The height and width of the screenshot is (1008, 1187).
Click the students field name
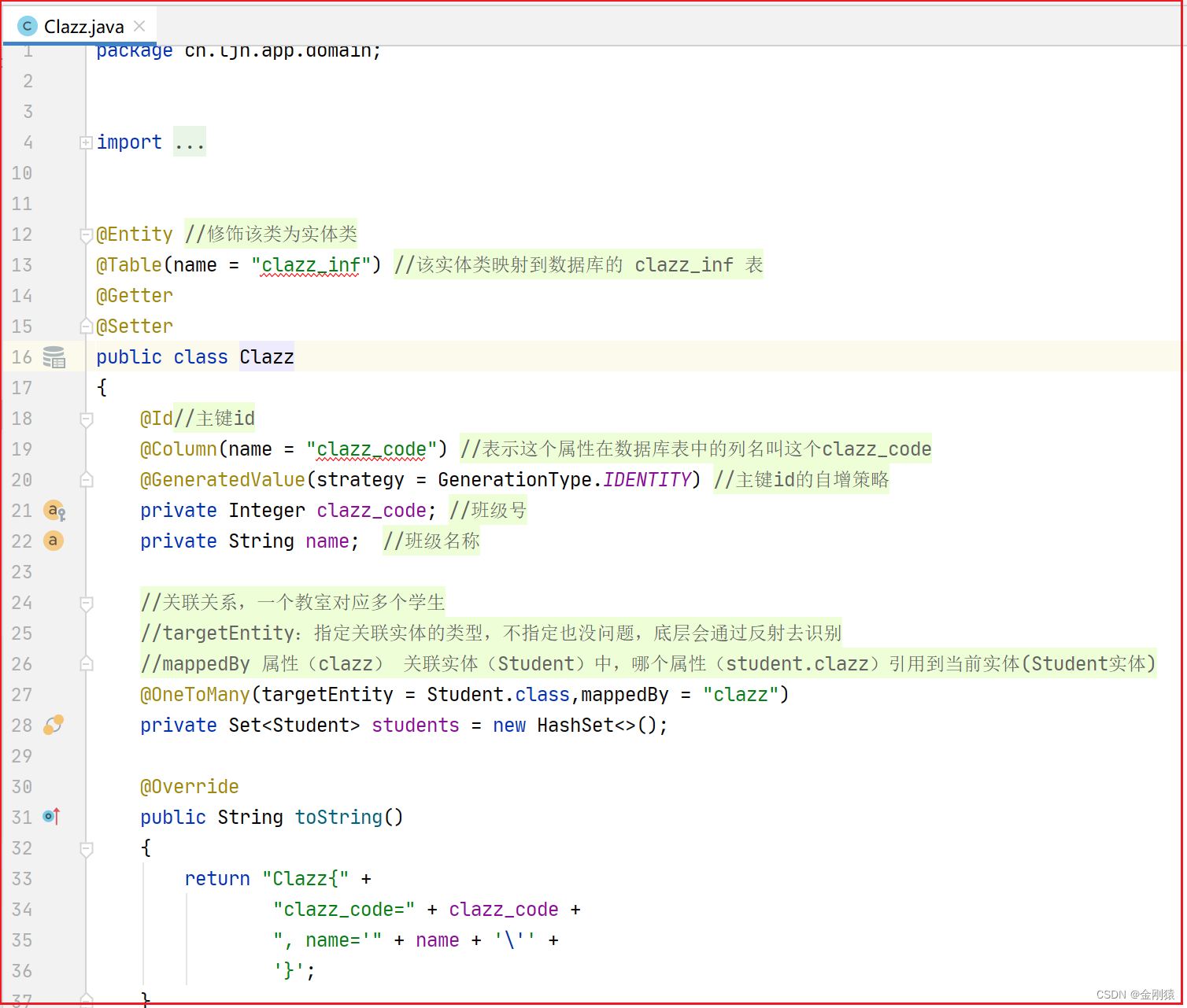[x=416, y=726]
